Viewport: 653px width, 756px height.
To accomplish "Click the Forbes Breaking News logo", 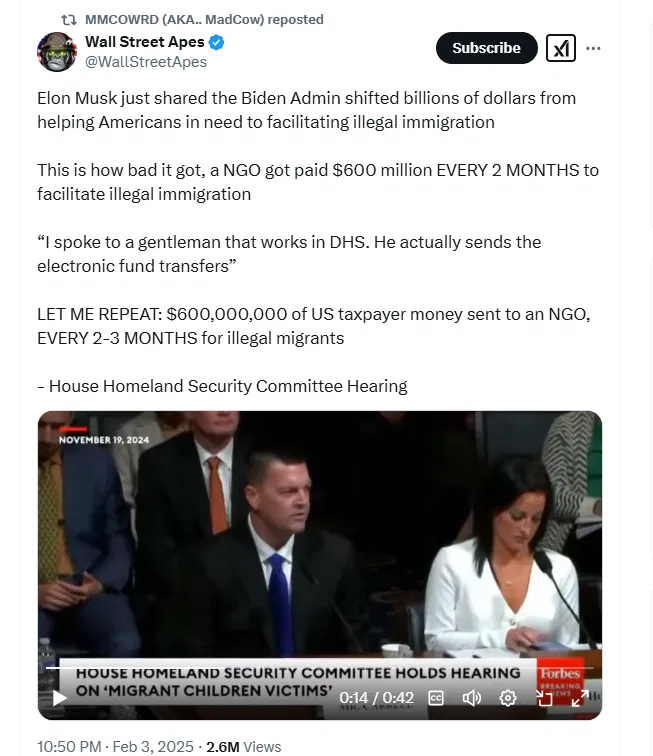I will click(x=560, y=681).
